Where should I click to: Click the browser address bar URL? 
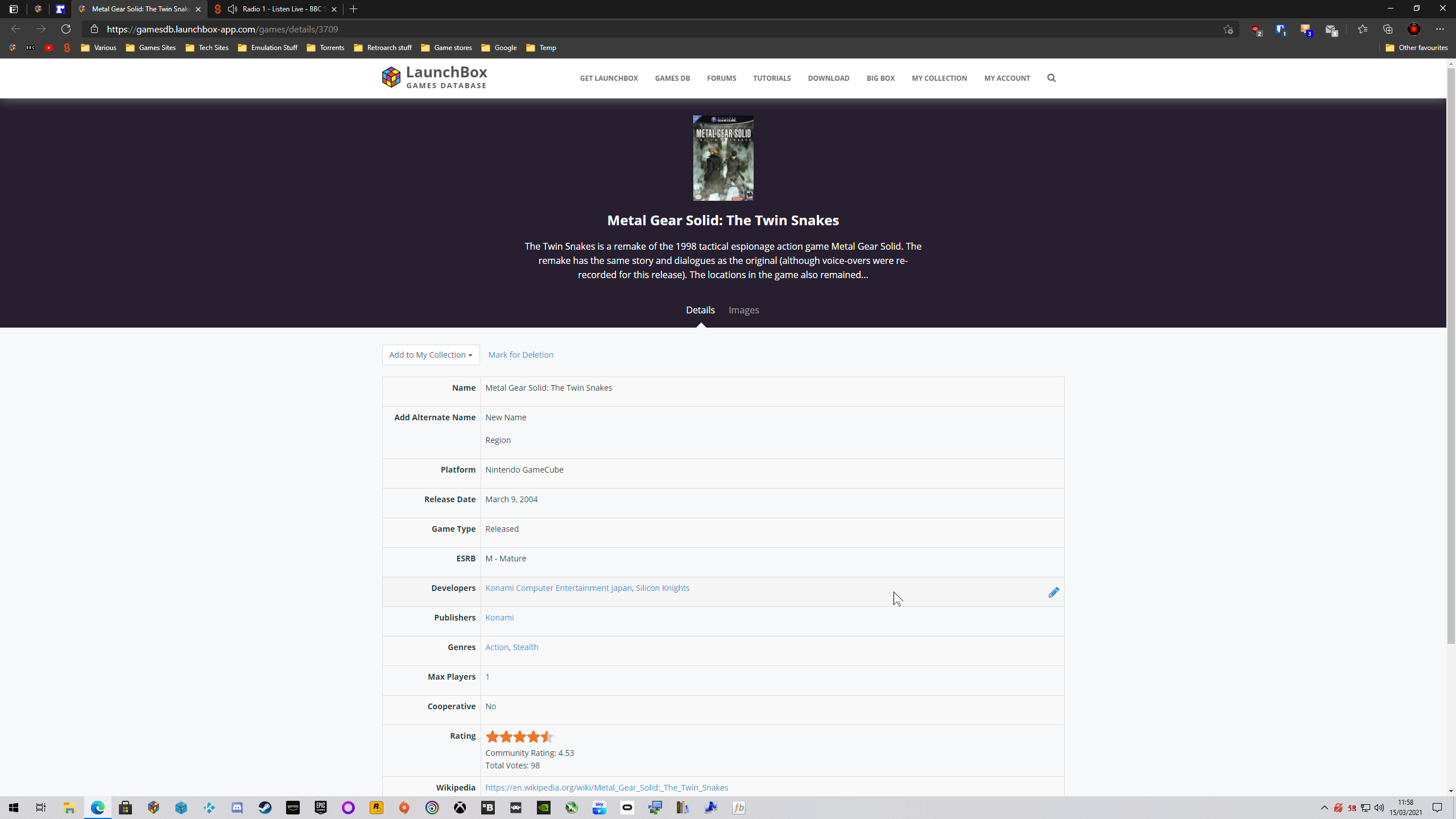222,29
